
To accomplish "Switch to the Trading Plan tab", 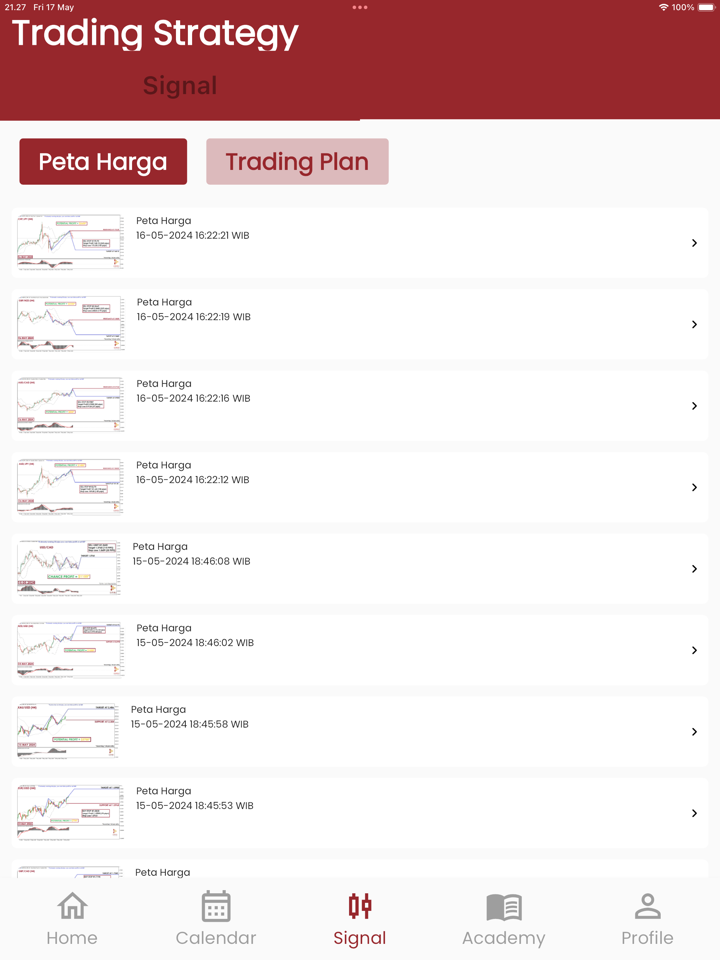I will coord(297,162).
